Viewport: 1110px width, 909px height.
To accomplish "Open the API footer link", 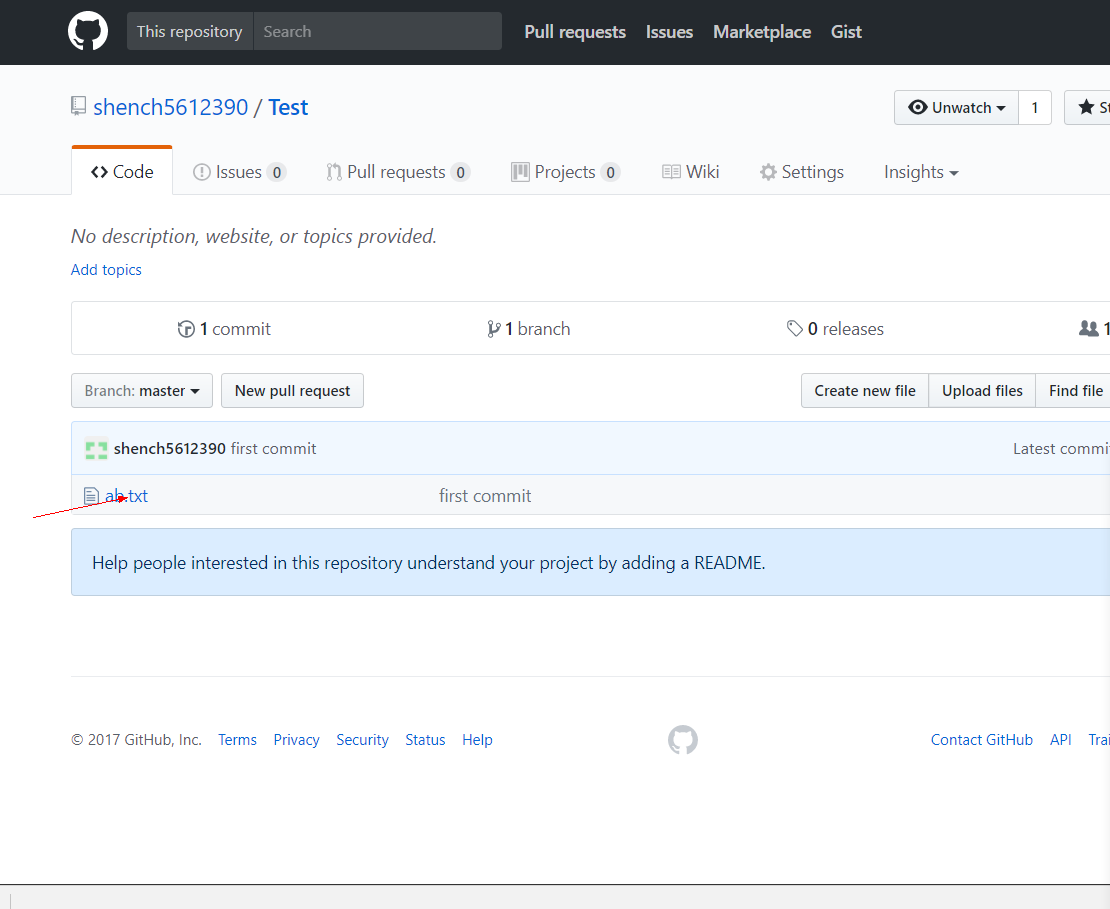I will coord(1060,740).
